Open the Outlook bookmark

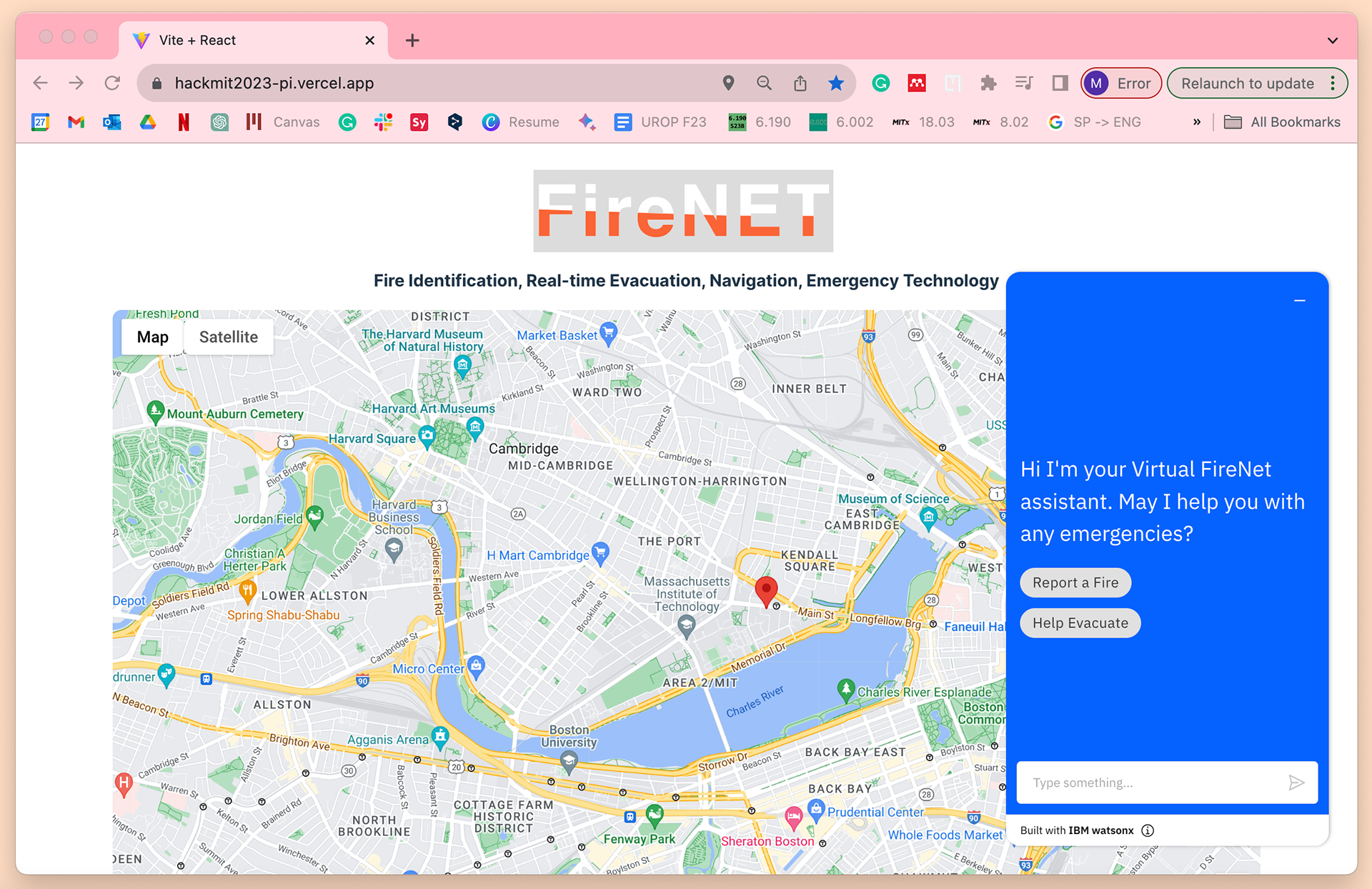[x=112, y=122]
